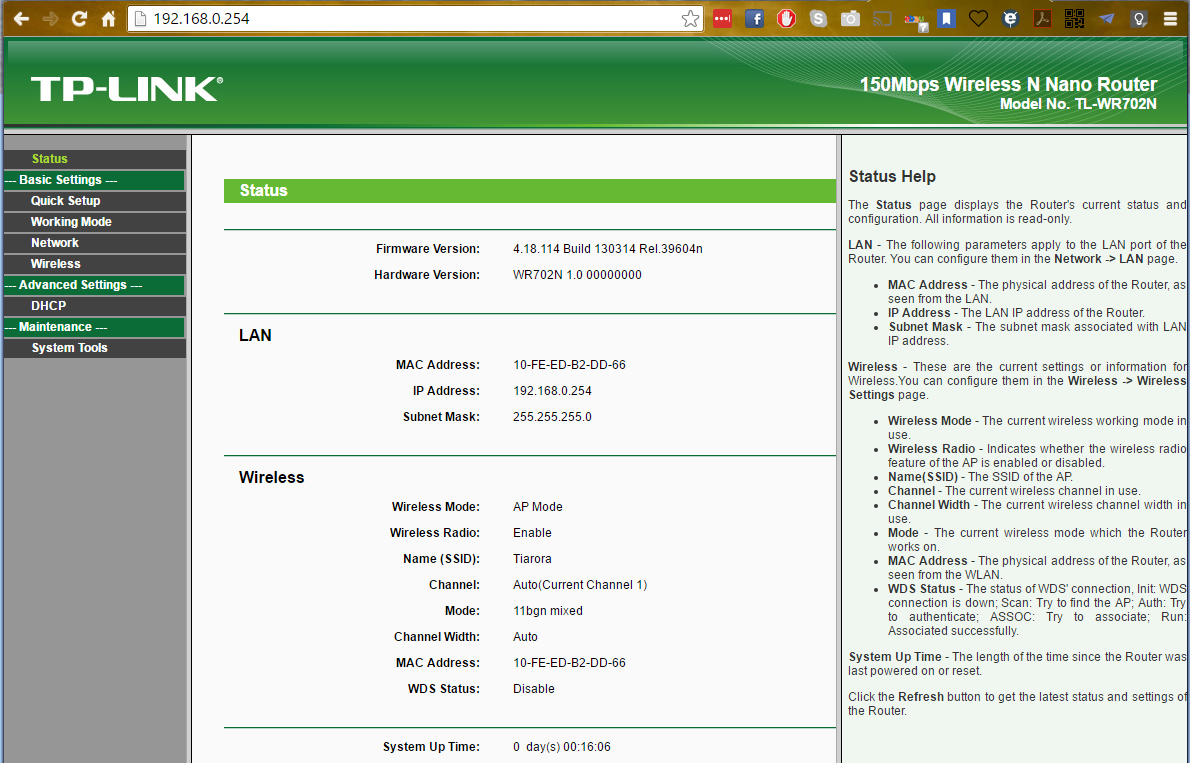Click the browser forward arrow

[x=50, y=19]
